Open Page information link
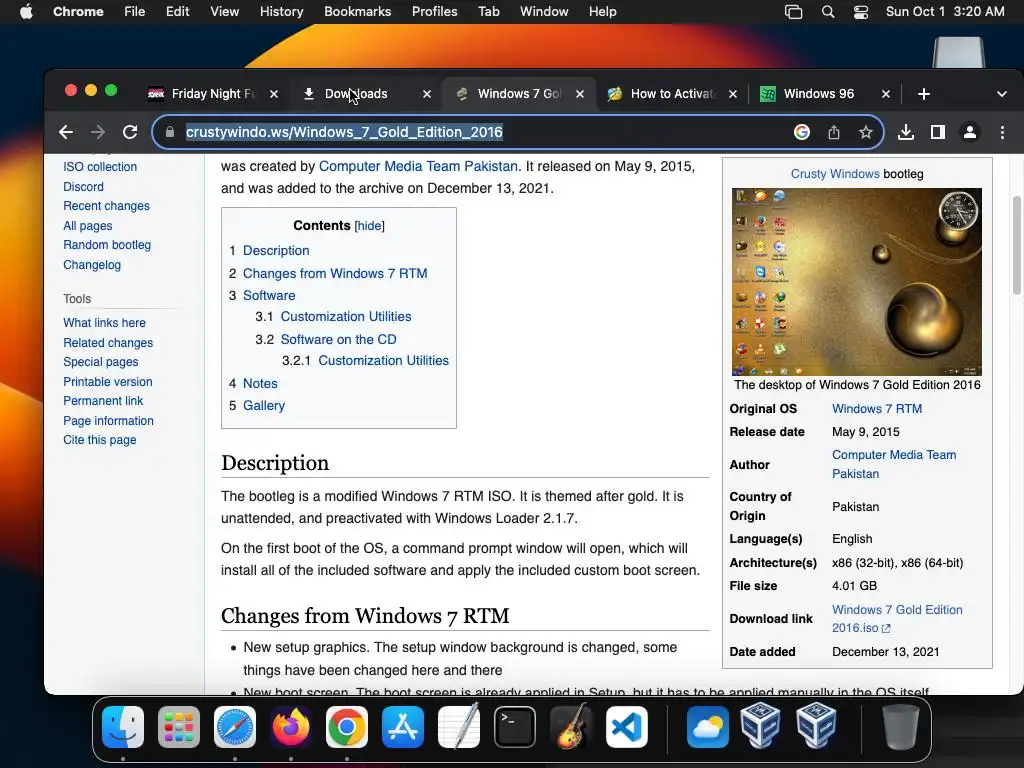Image resolution: width=1024 pixels, height=768 pixels. (108, 421)
